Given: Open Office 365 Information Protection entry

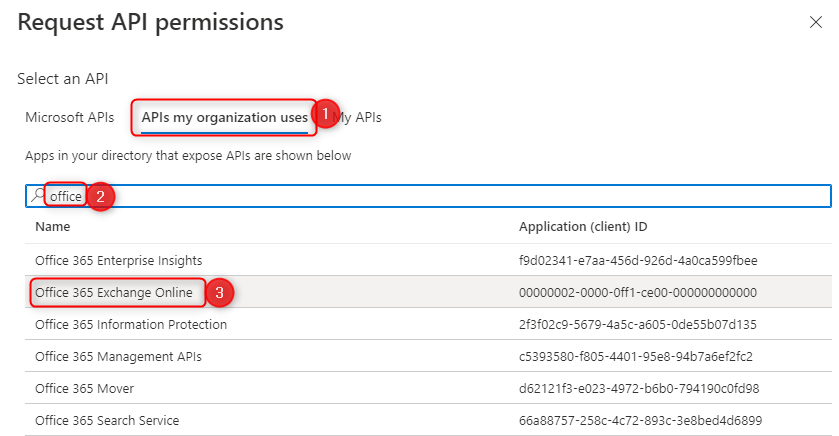Looking at the screenshot, I should [x=131, y=324].
